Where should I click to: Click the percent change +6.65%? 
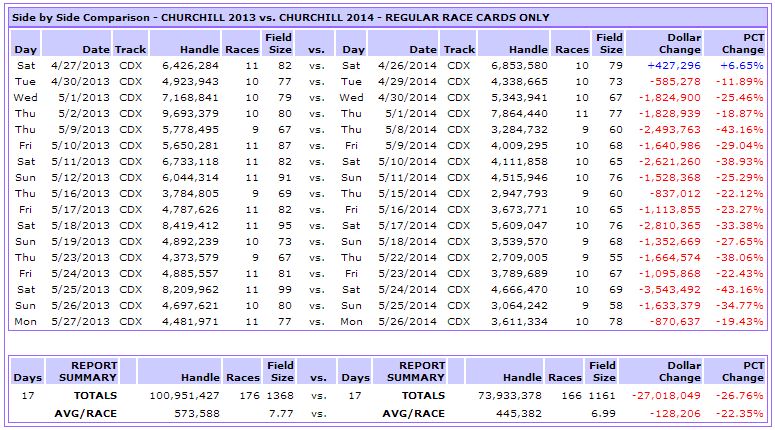coord(742,66)
